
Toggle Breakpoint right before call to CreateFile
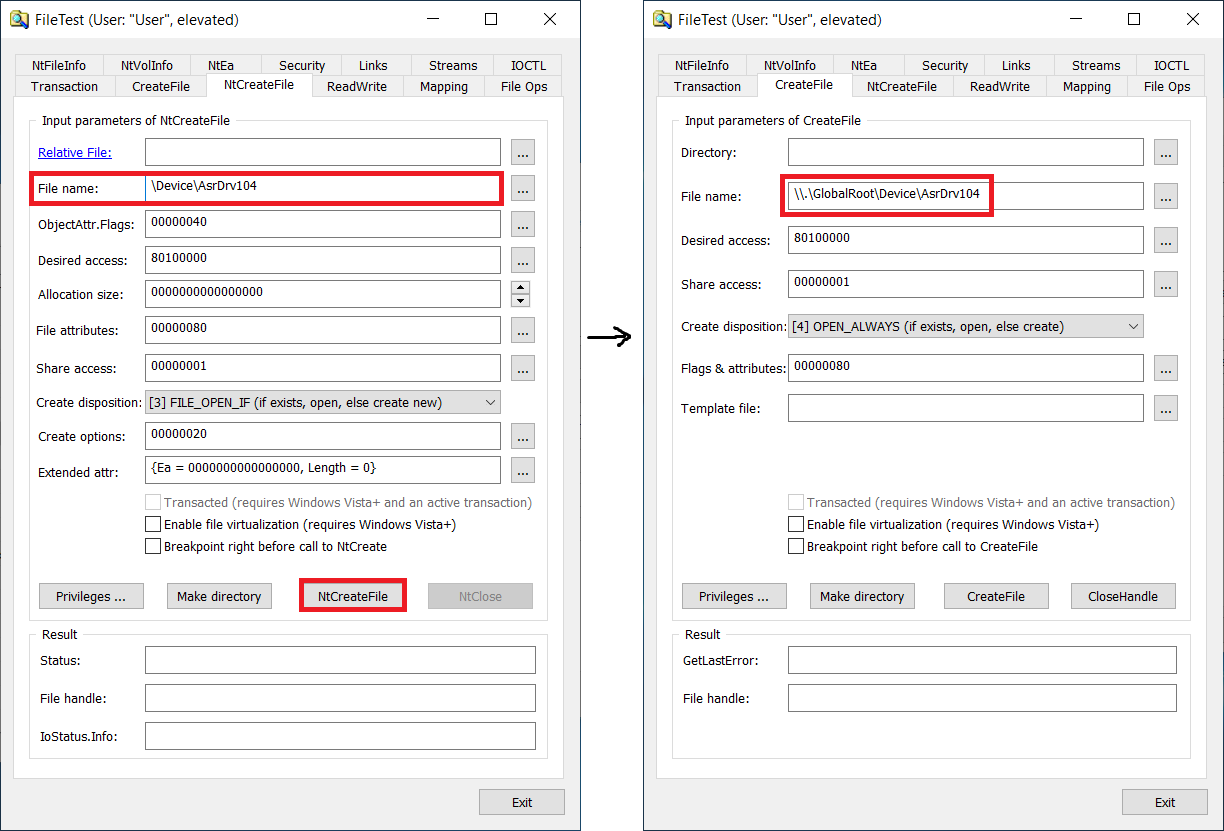tap(796, 546)
